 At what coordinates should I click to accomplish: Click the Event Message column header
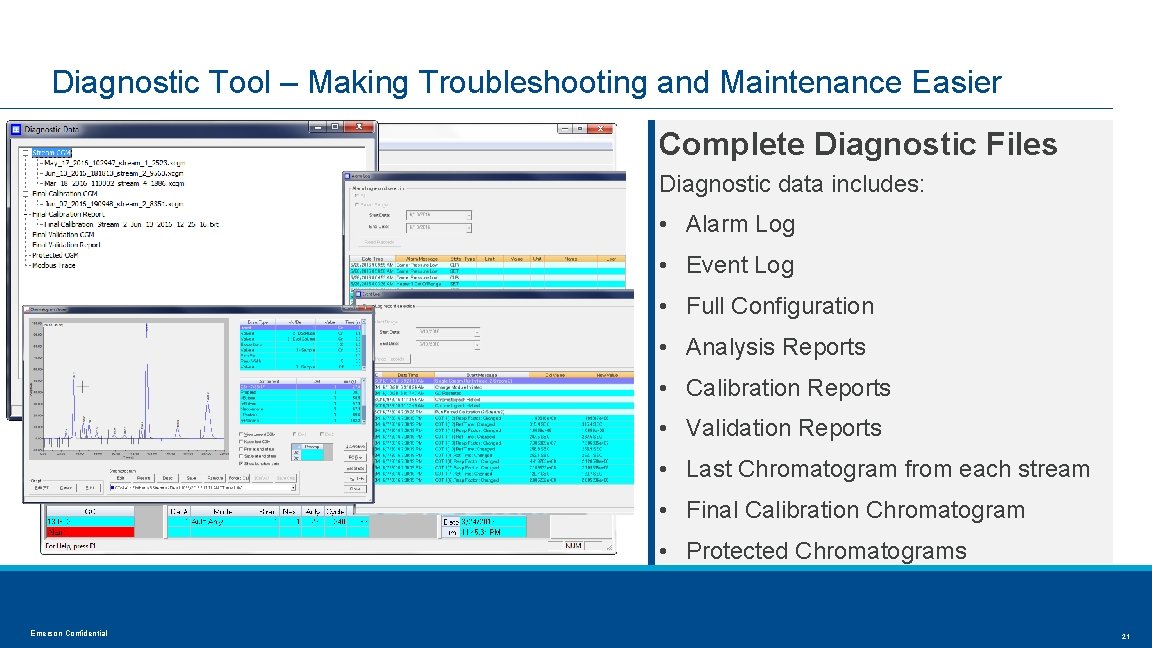[x=481, y=375]
